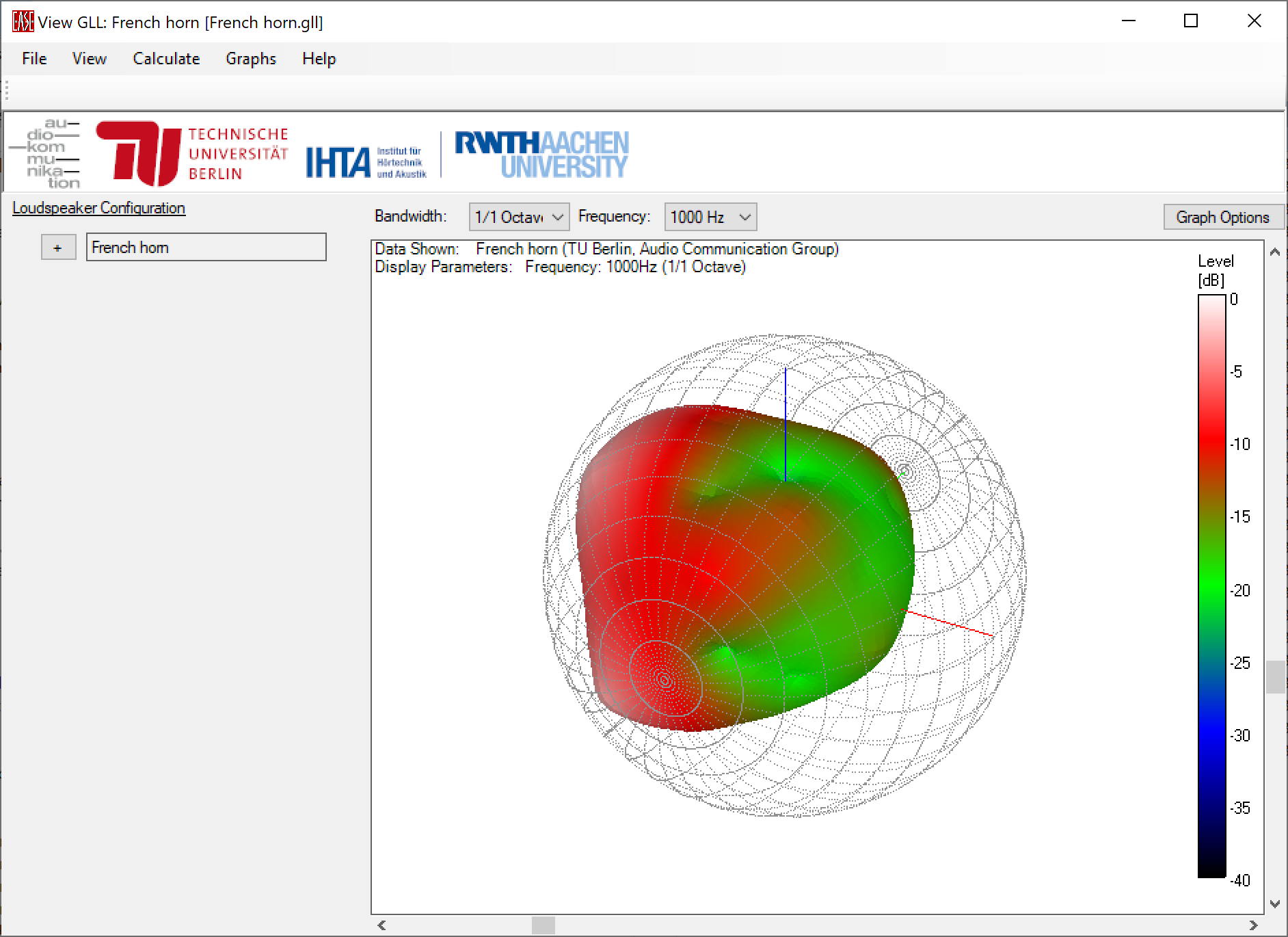1288x937 pixels.
Task: Click the Frequency label
Action: (614, 216)
